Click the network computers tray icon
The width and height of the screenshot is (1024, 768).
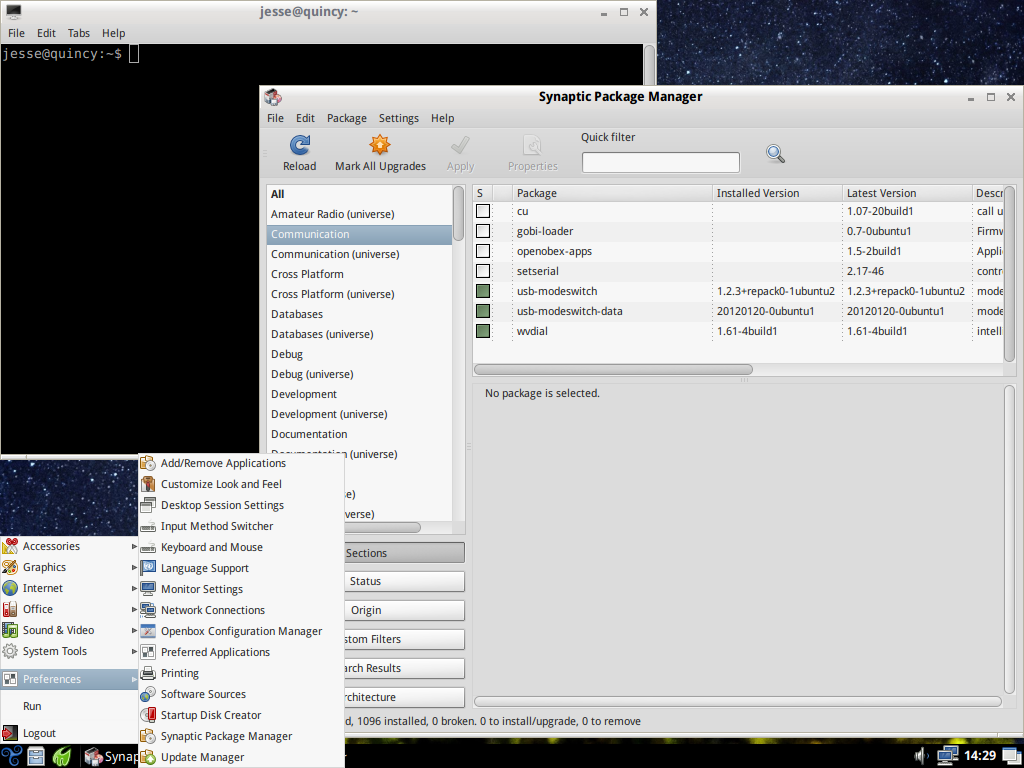point(948,756)
